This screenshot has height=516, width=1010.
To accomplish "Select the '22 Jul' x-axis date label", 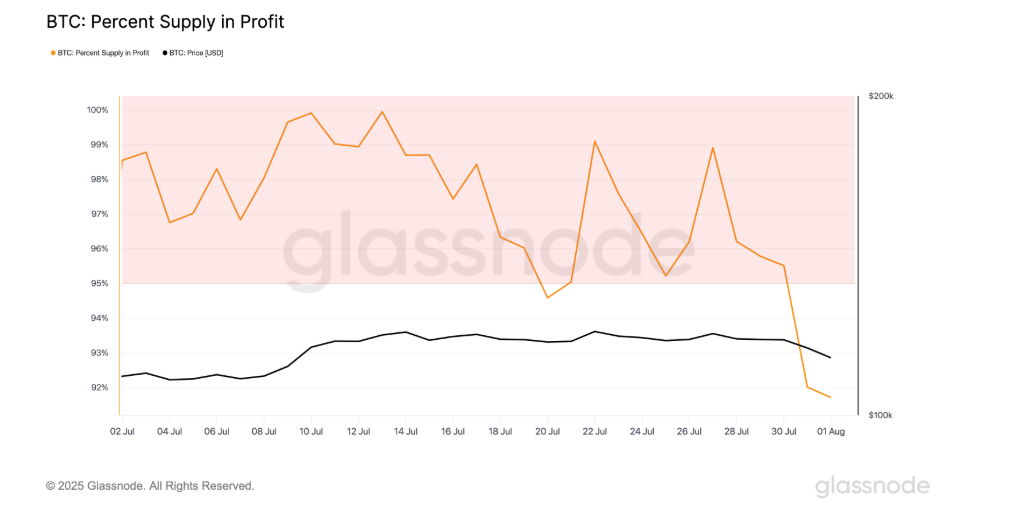I will 595,432.
